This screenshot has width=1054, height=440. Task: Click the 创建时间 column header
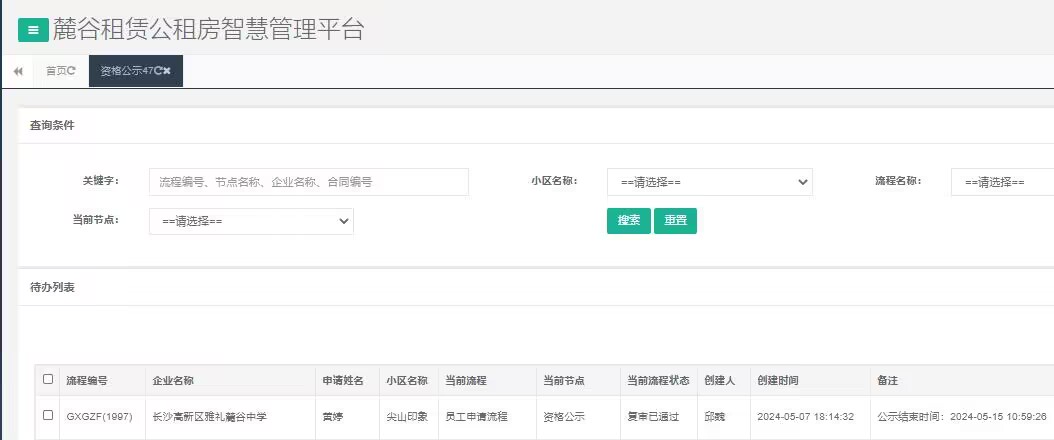tap(778, 381)
